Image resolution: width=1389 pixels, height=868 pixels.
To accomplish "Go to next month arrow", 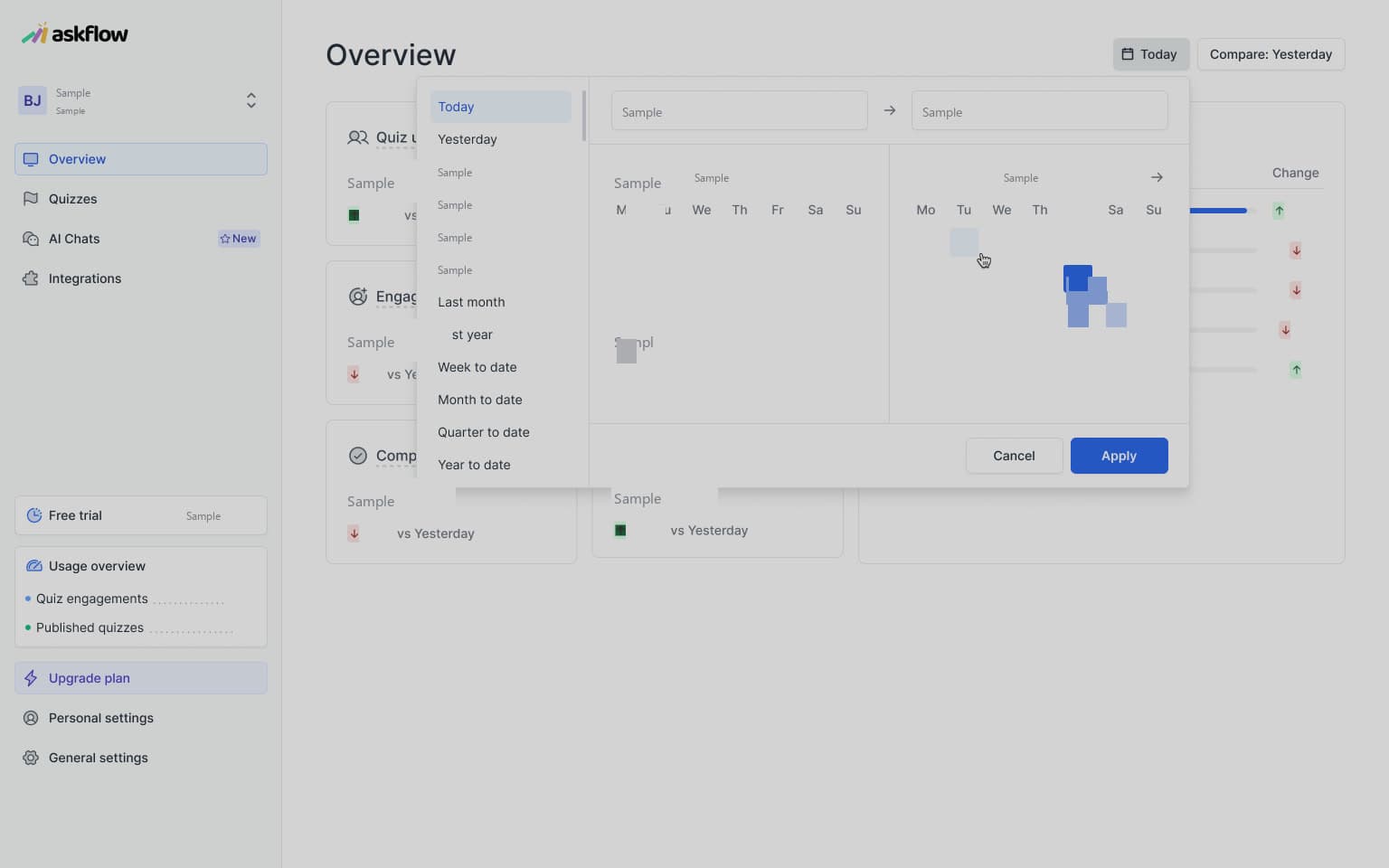I will (x=1157, y=177).
